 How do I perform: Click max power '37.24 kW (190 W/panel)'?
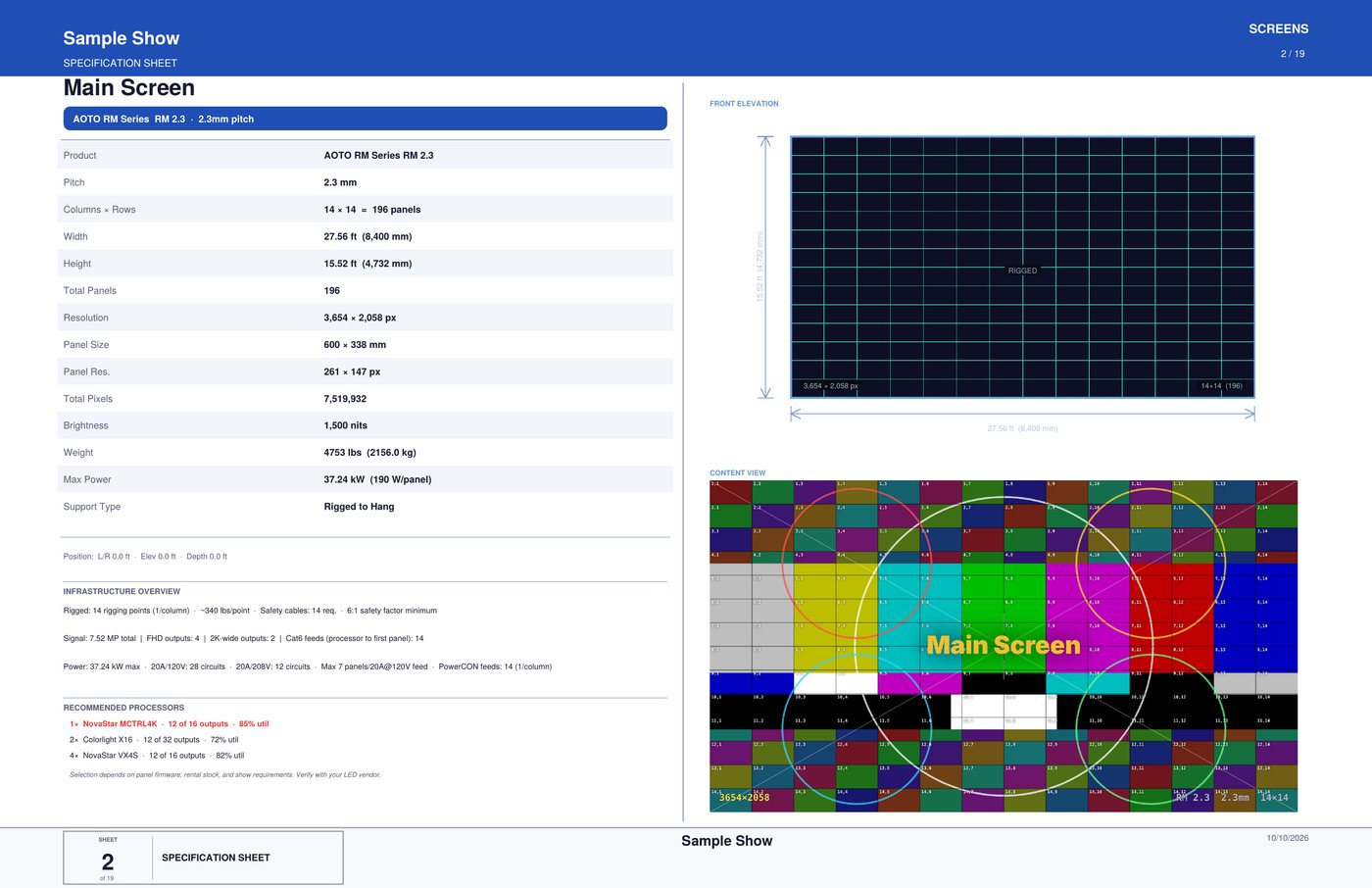(x=377, y=479)
